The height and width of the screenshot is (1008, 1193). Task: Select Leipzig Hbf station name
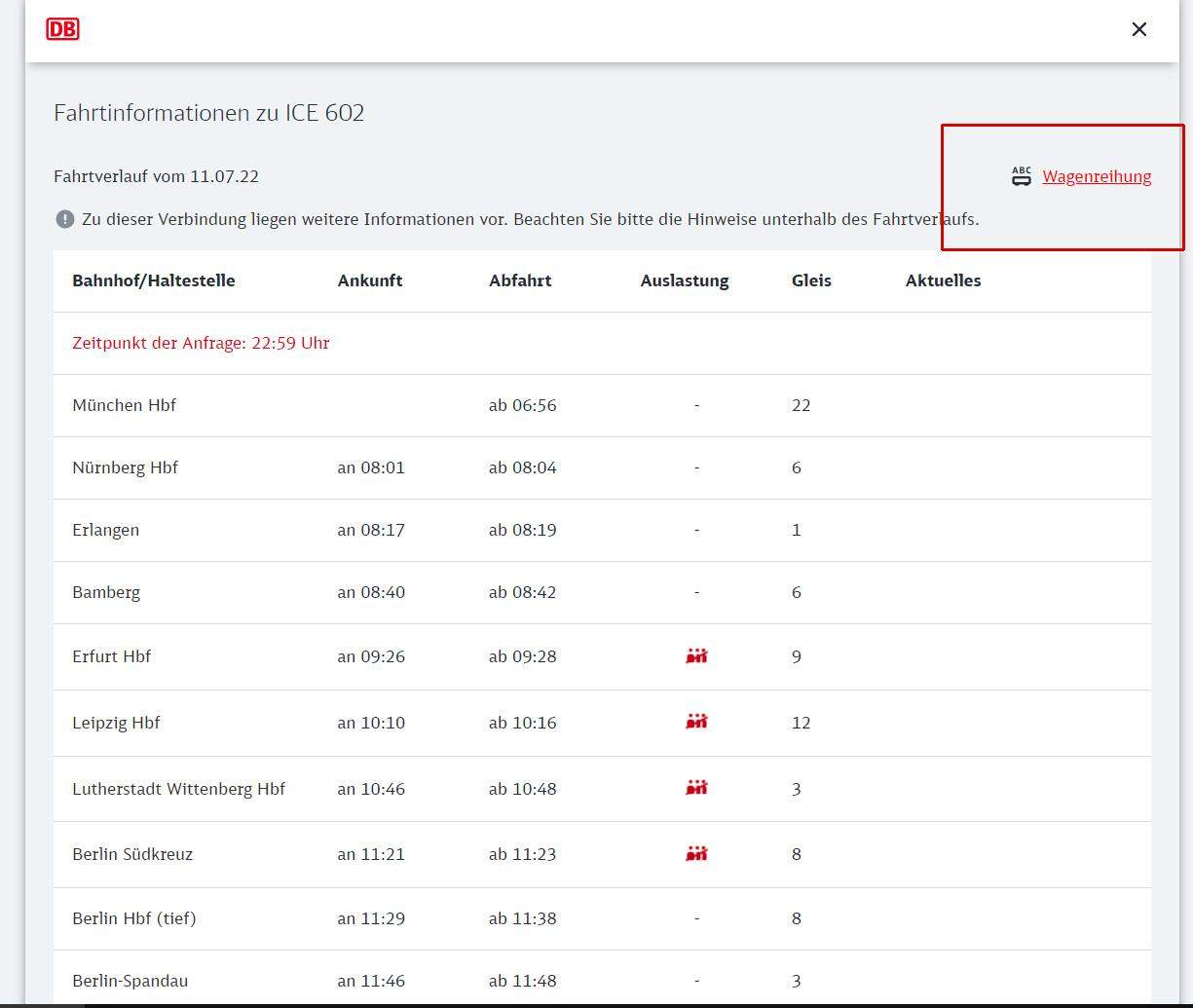tap(116, 723)
